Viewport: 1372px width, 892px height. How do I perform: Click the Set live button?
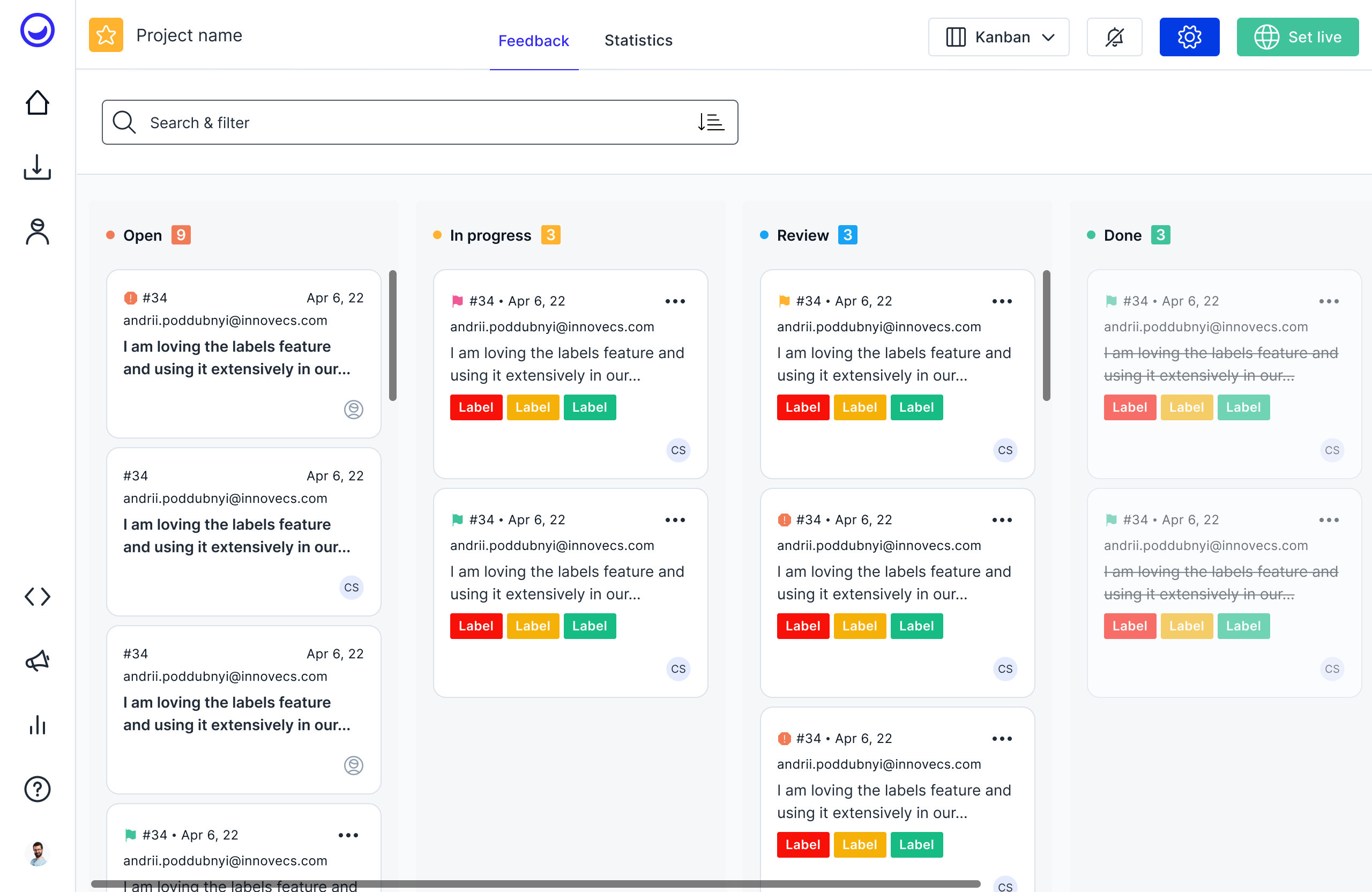[1297, 38]
